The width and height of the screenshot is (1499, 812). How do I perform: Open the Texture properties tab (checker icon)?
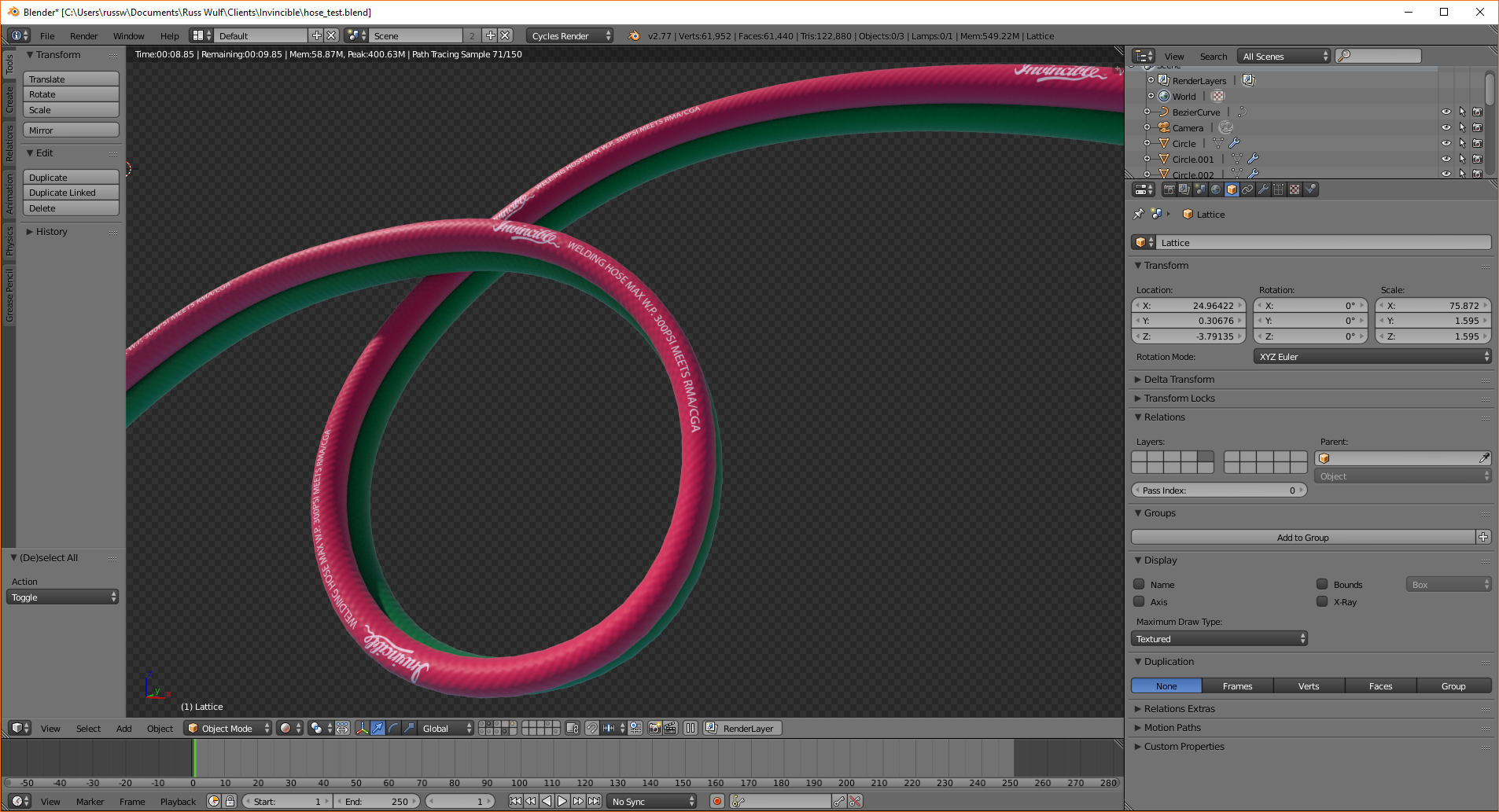tap(1295, 189)
